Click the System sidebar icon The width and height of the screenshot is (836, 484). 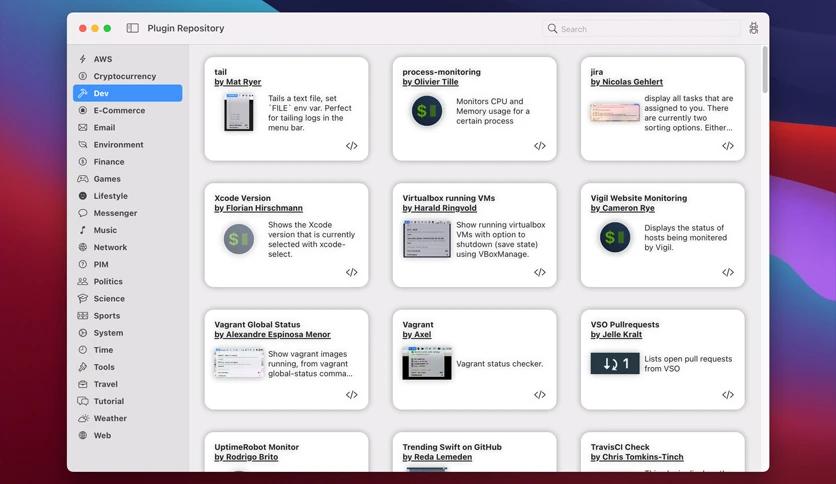tap(83, 333)
